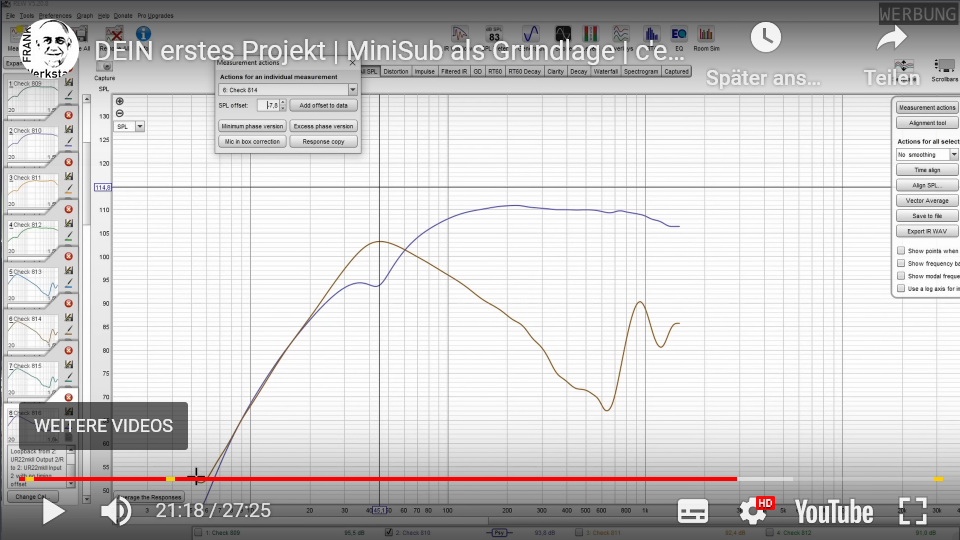Click the Vector Average button
The width and height of the screenshot is (960, 540).
[x=927, y=201]
